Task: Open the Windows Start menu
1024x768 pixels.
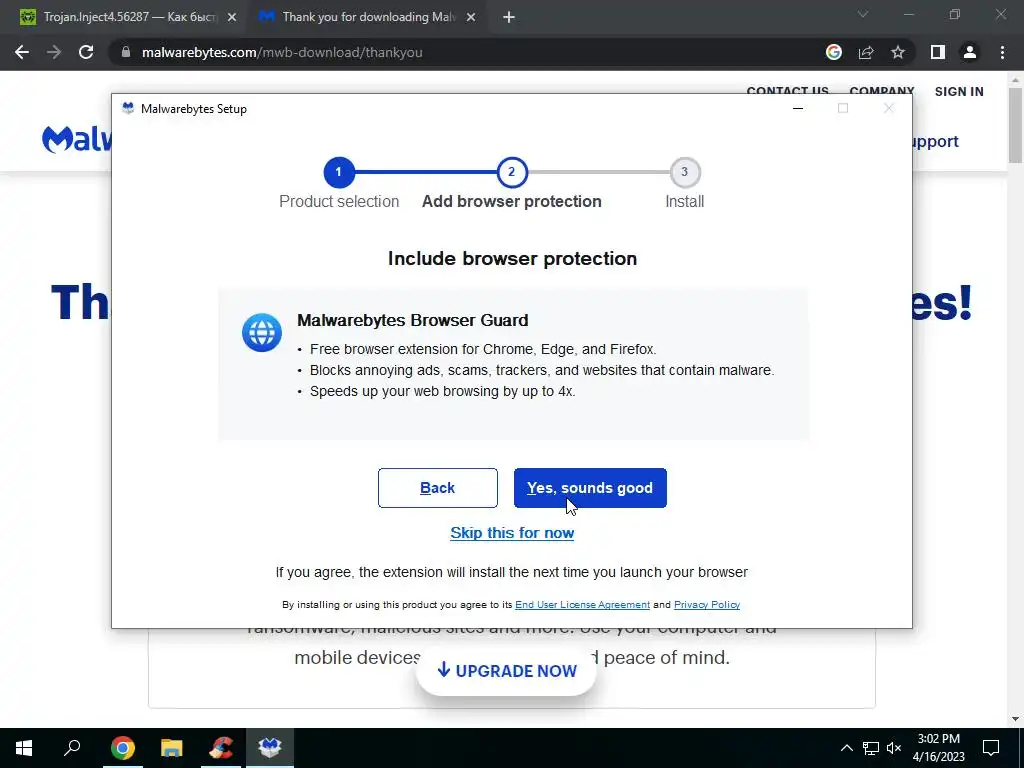Action: 24,748
